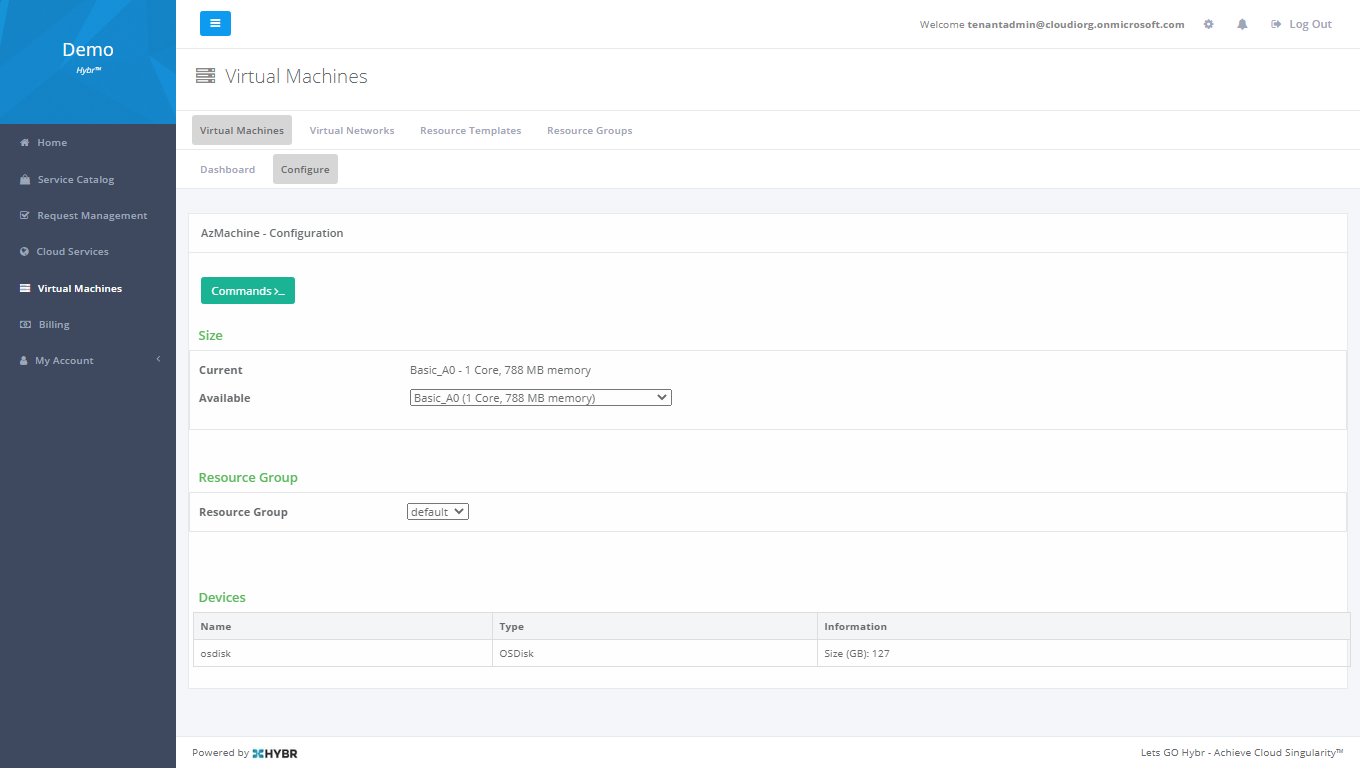This screenshot has height=768, width=1360.
Task: Click the hamburger menu toggle button
Action: tap(215, 24)
